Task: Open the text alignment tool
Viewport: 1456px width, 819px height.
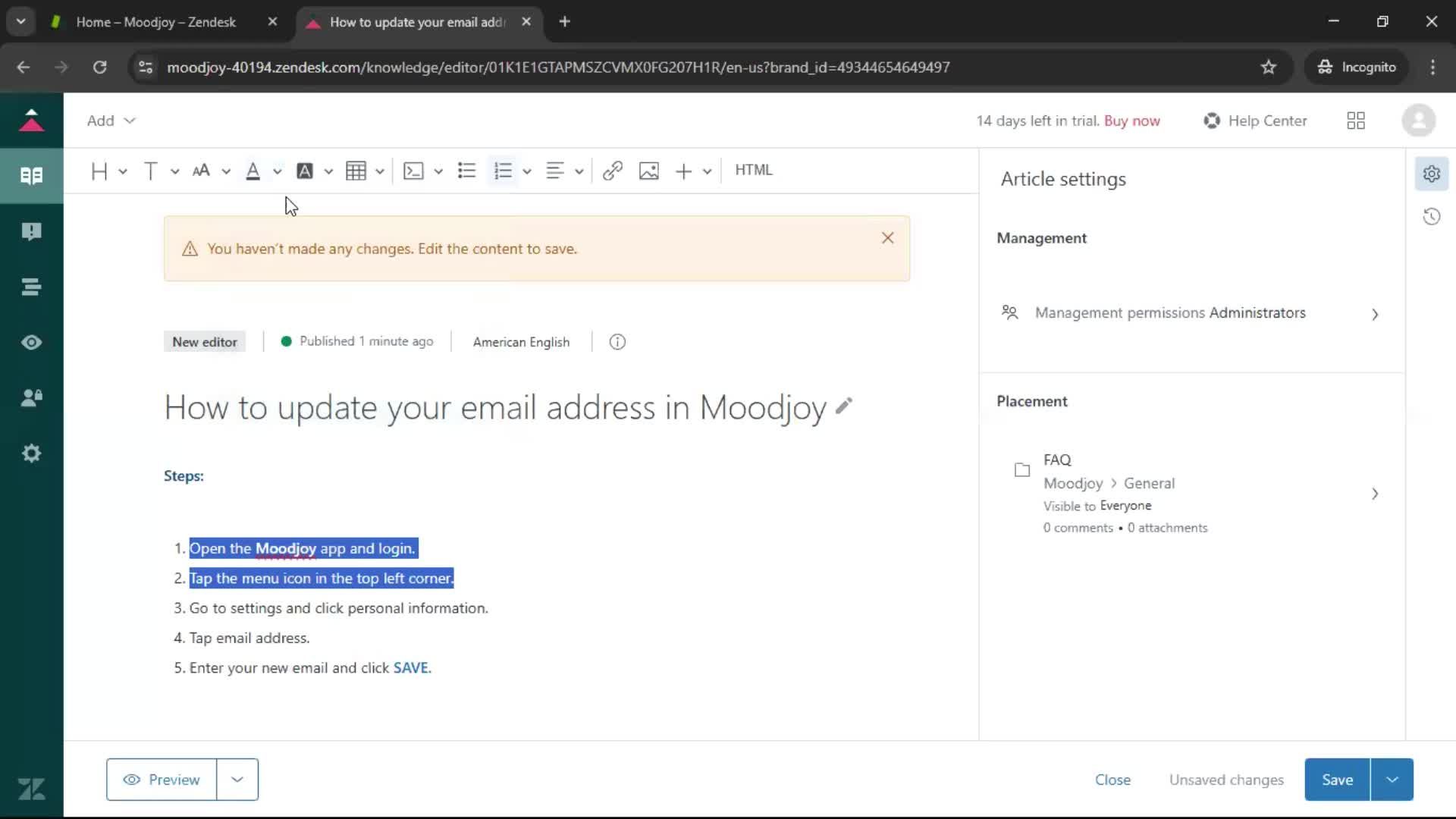Action: click(555, 171)
